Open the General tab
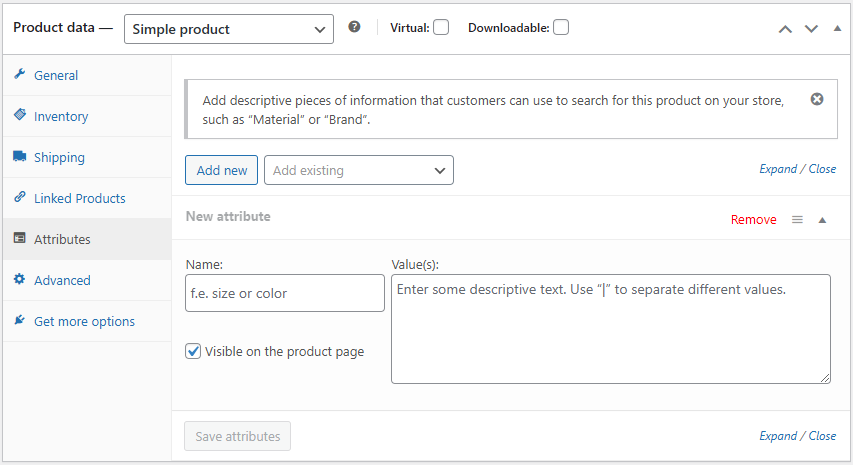This screenshot has height=465, width=853. click(x=56, y=76)
